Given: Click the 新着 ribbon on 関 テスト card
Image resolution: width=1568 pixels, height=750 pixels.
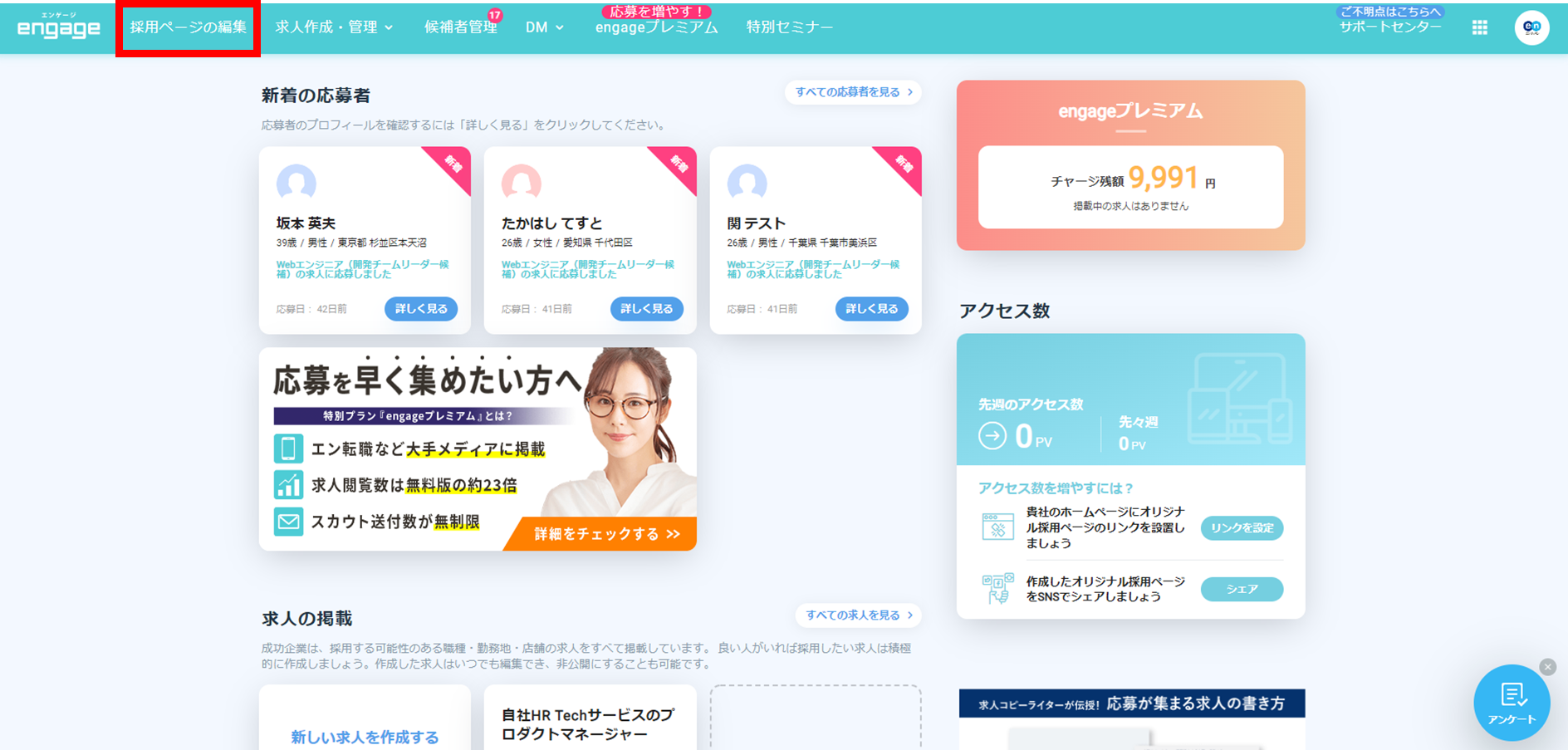Looking at the screenshot, I should pos(904,164).
